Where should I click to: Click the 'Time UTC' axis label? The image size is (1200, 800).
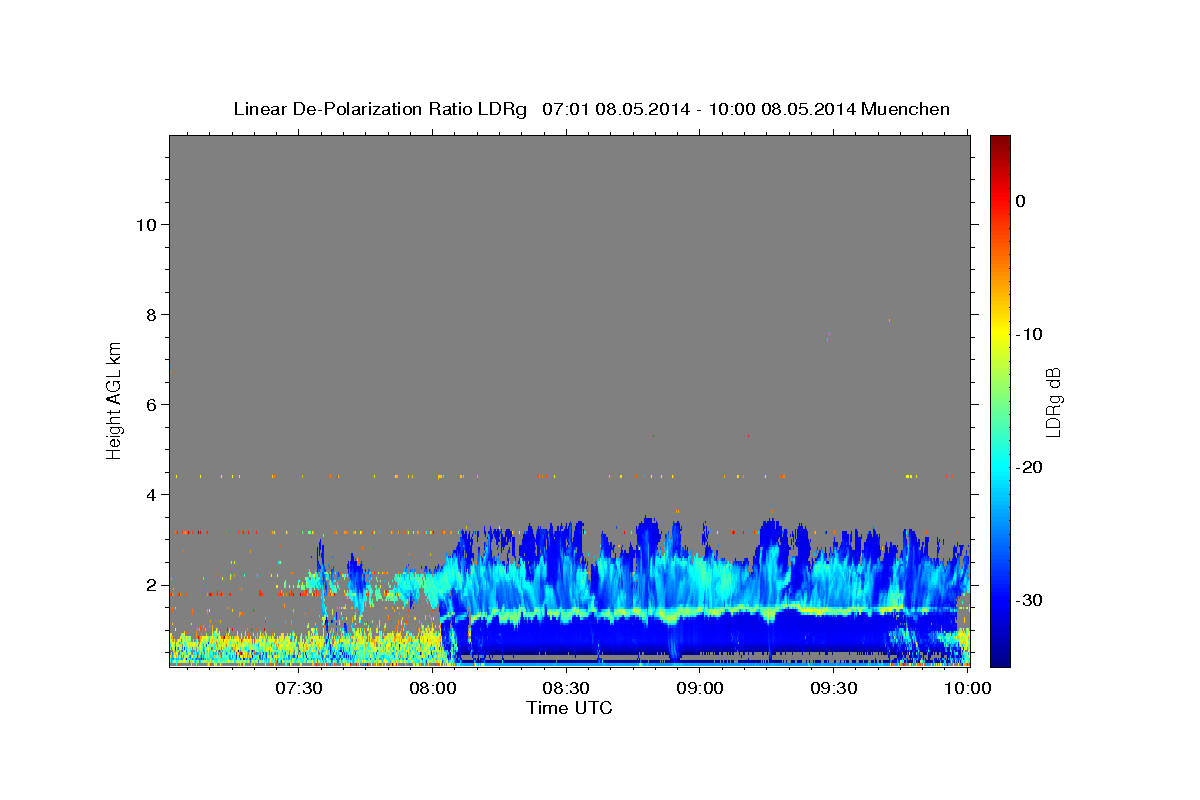[569, 708]
